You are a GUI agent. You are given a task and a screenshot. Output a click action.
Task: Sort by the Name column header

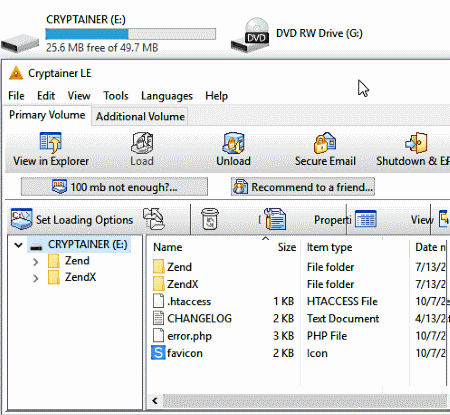[168, 247]
